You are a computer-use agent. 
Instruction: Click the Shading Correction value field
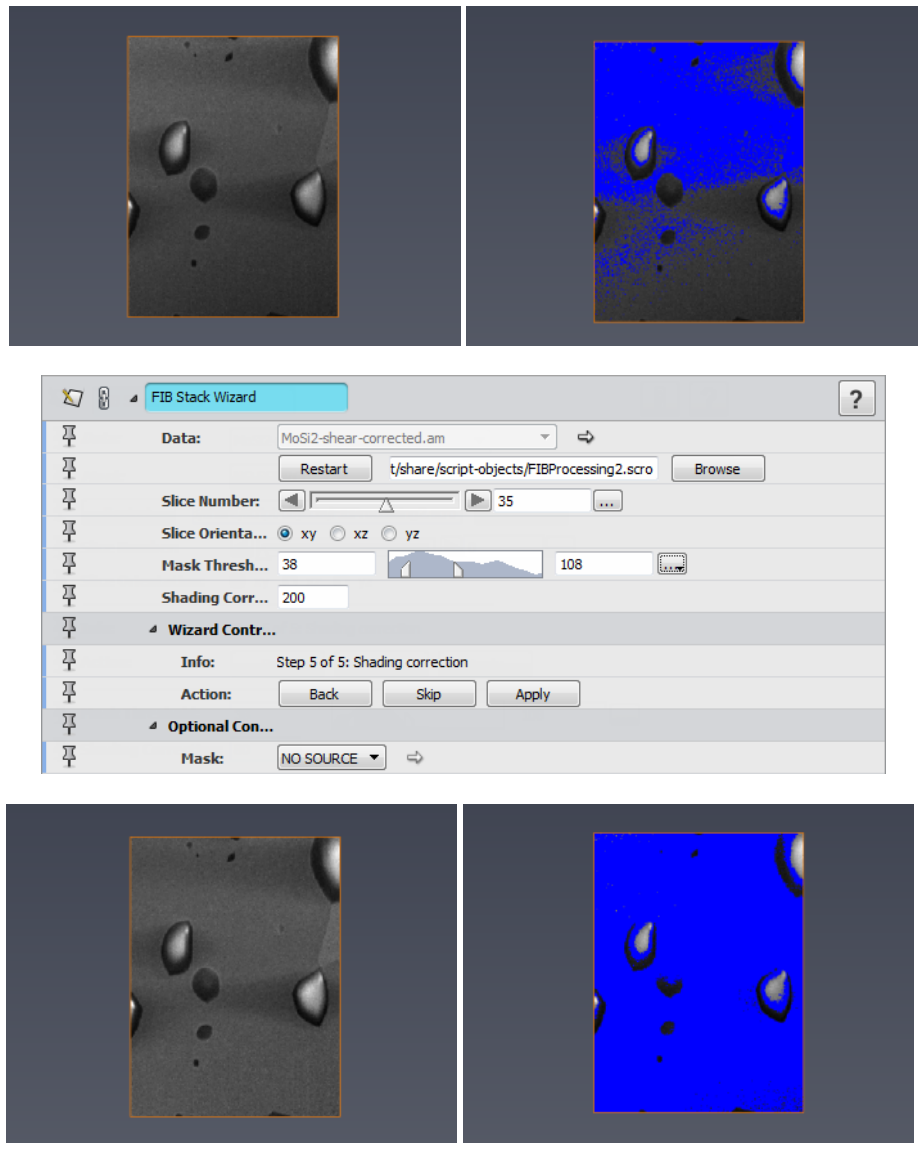pyautogui.click(x=313, y=597)
